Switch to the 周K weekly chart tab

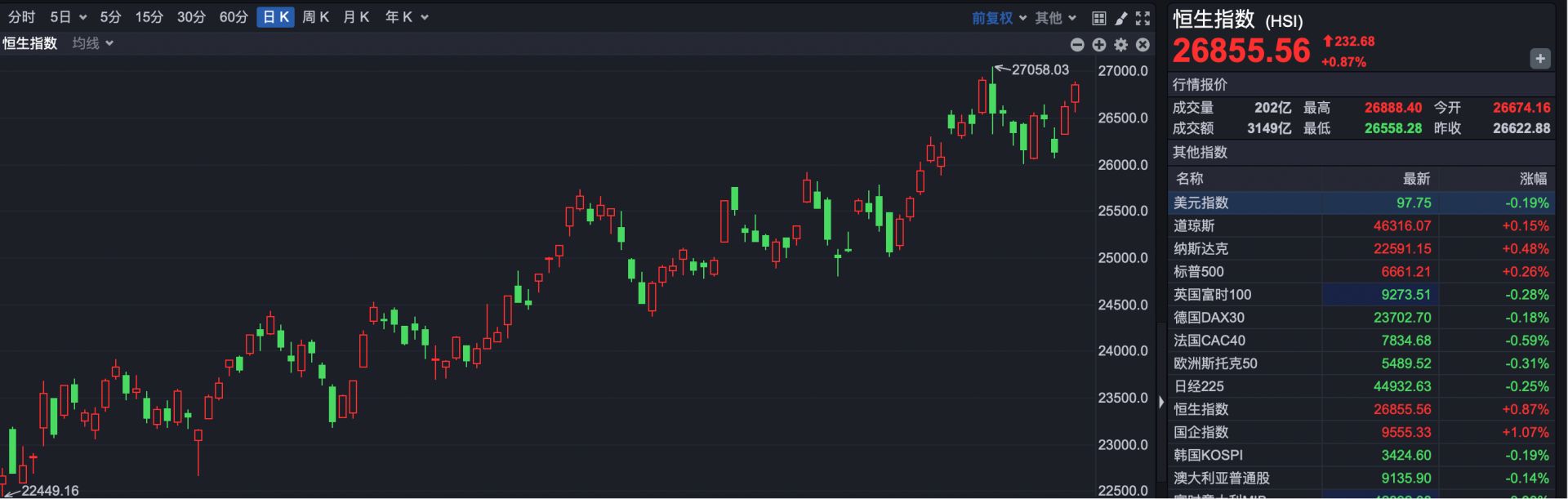[x=315, y=17]
